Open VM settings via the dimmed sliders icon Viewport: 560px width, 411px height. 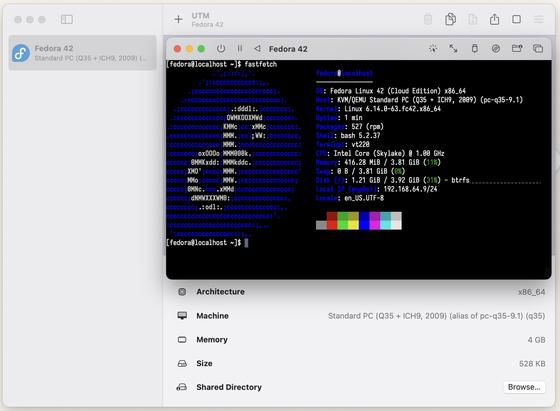(539, 19)
